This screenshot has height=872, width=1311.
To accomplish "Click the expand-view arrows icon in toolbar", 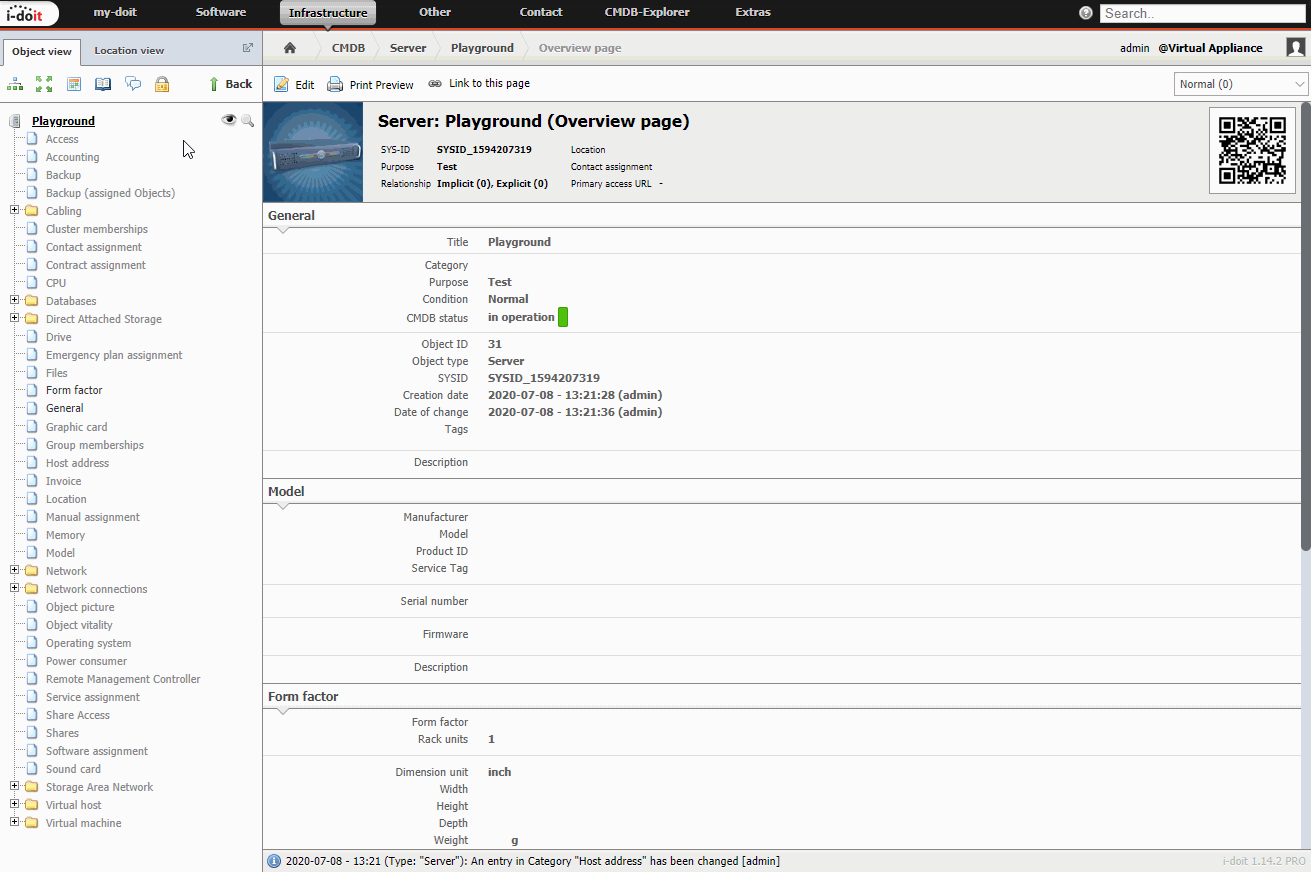I will 43,84.
